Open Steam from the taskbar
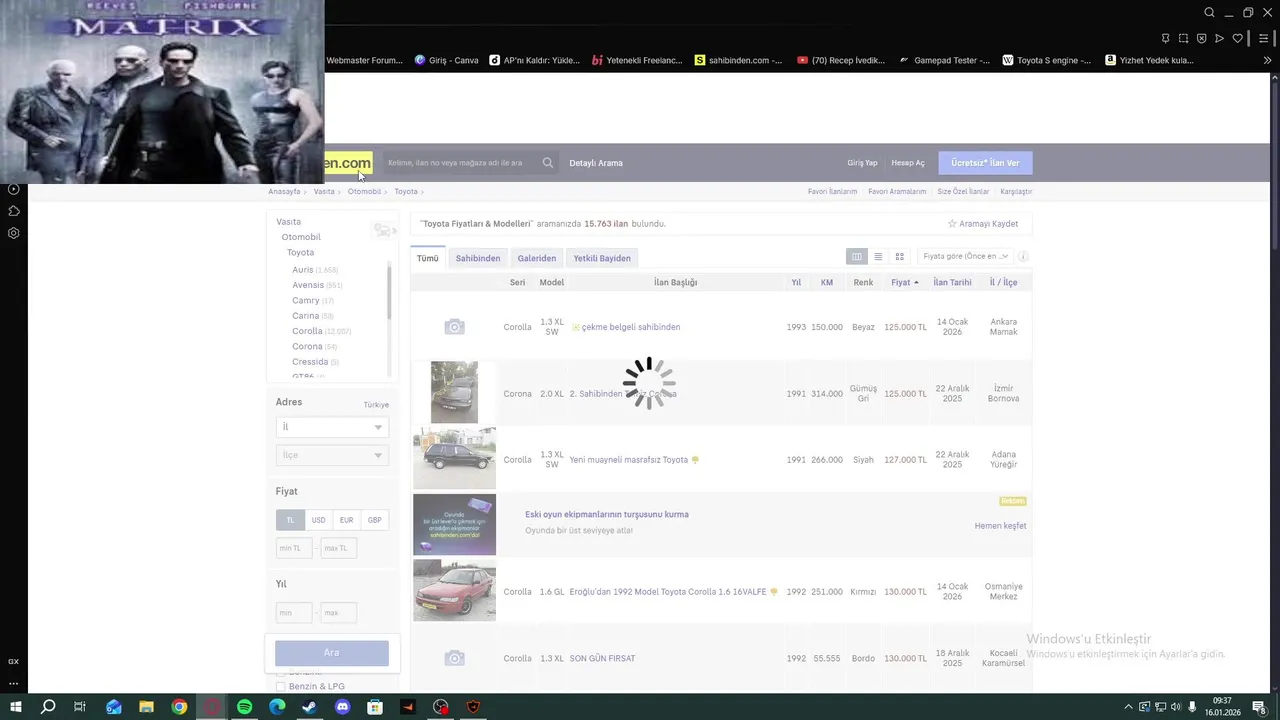 [310, 707]
